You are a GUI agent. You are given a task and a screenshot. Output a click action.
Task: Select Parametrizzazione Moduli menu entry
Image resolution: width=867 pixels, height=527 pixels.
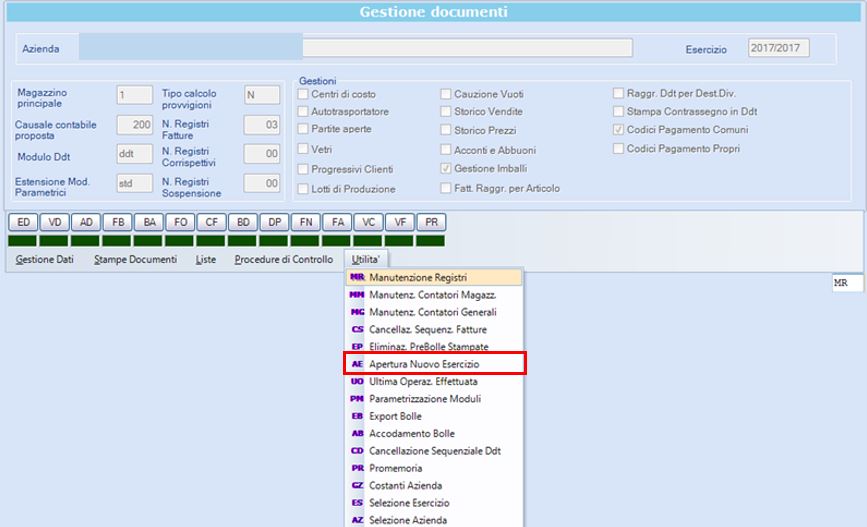point(434,399)
